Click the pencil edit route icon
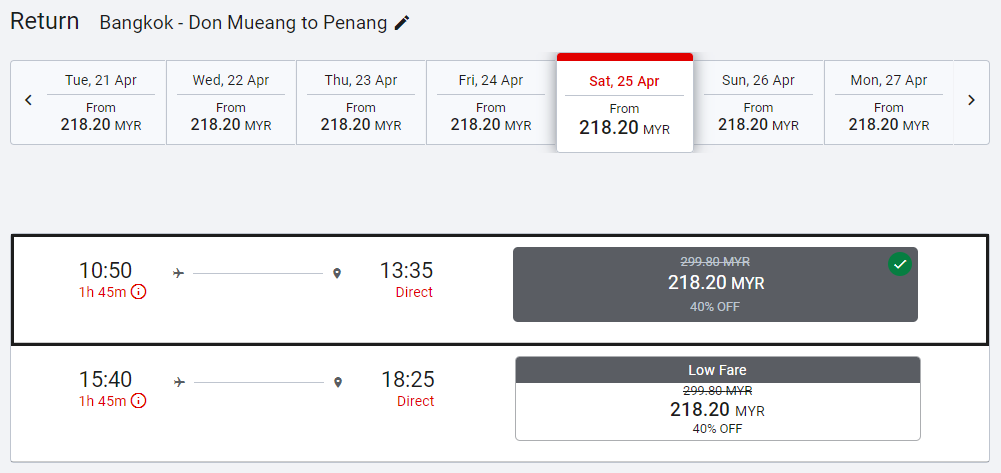 point(402,23)
